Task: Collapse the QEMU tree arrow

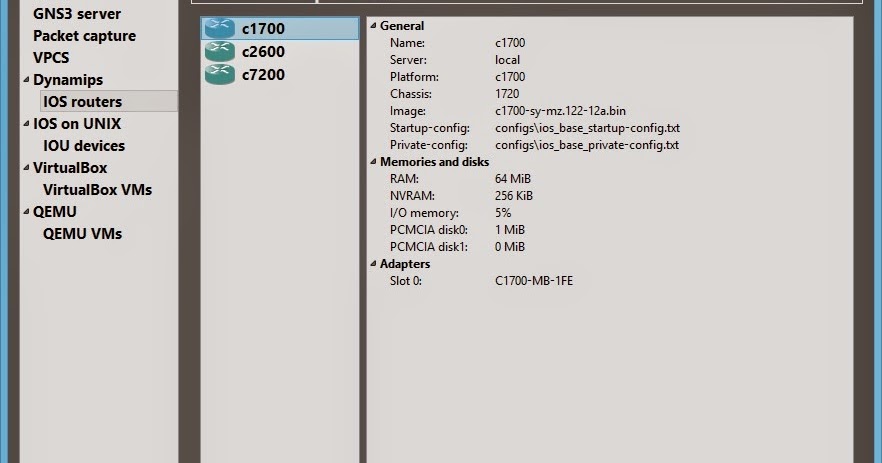Action: click(x=26, y=212)
